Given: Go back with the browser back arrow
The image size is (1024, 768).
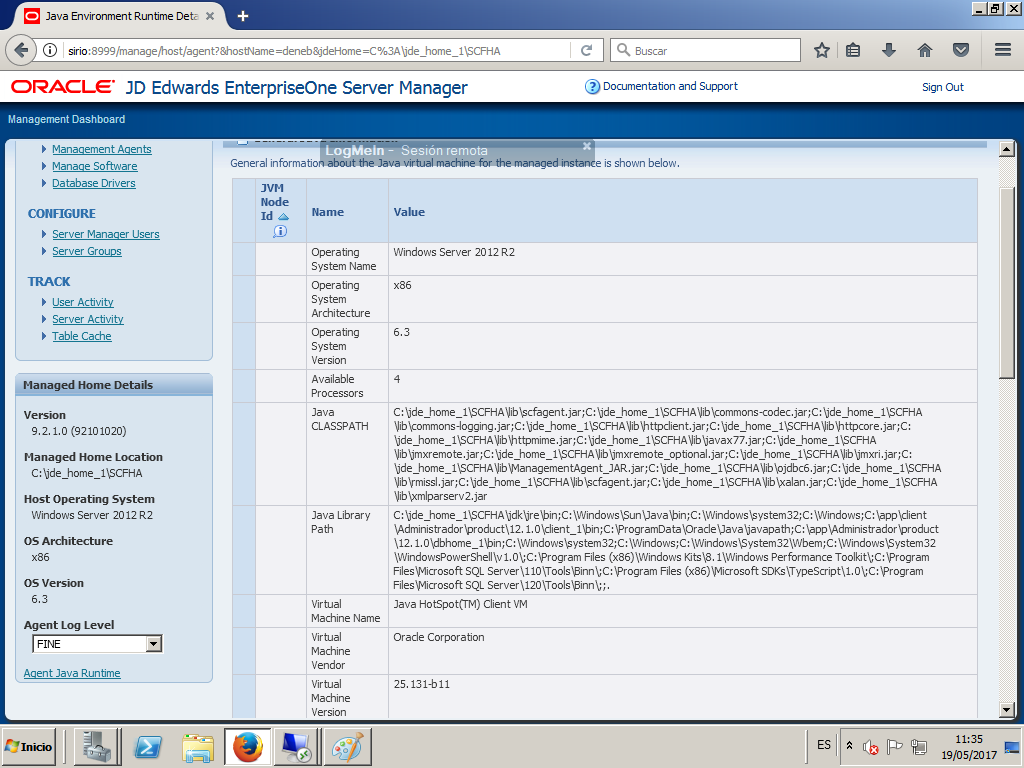Looking at the screenshot, I should (21, 50).
